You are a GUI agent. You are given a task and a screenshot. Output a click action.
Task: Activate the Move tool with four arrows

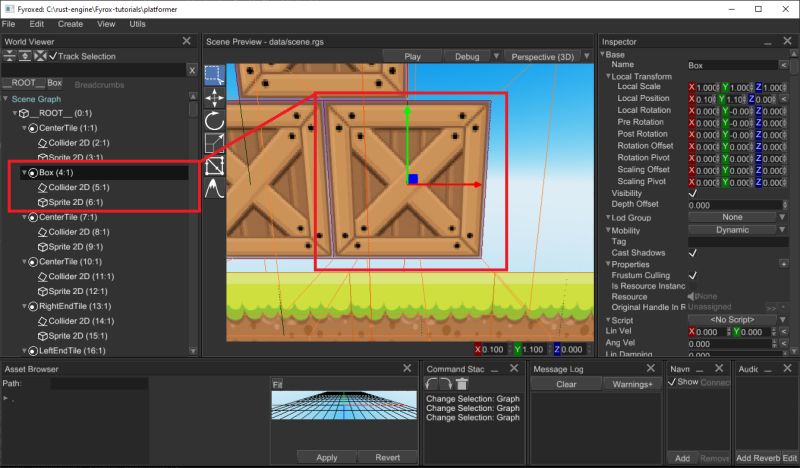(x=214, y=97)
